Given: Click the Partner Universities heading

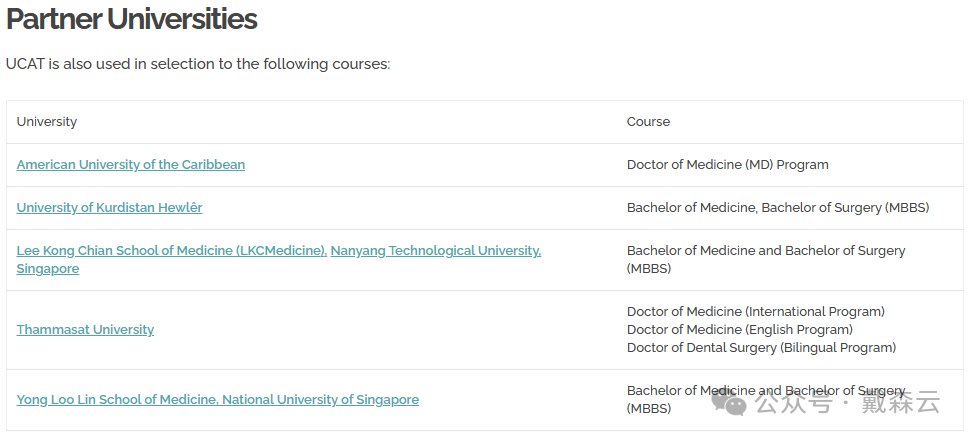Looking at the screenshot, I should coord(131,19).
